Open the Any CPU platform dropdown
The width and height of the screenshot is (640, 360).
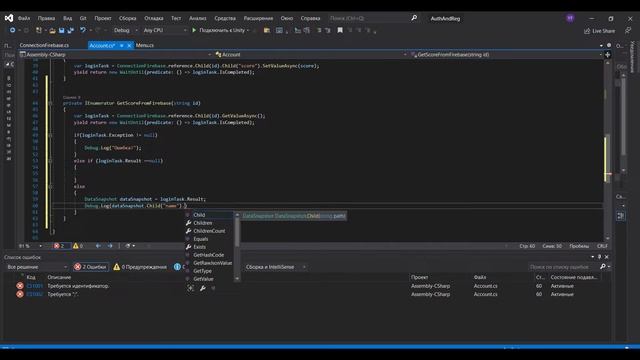[x=165, y=30]
